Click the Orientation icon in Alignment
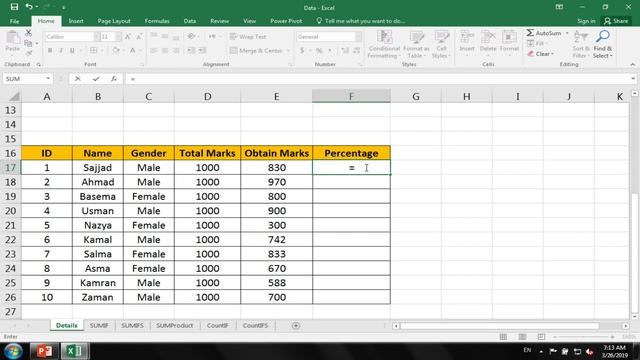The image size is (640, 360). pos(191,37)
